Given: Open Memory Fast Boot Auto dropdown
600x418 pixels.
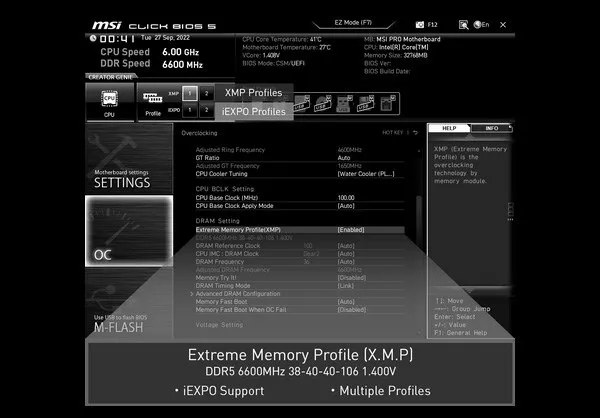Looking at the screenshot, I should [x=346, y=302].
